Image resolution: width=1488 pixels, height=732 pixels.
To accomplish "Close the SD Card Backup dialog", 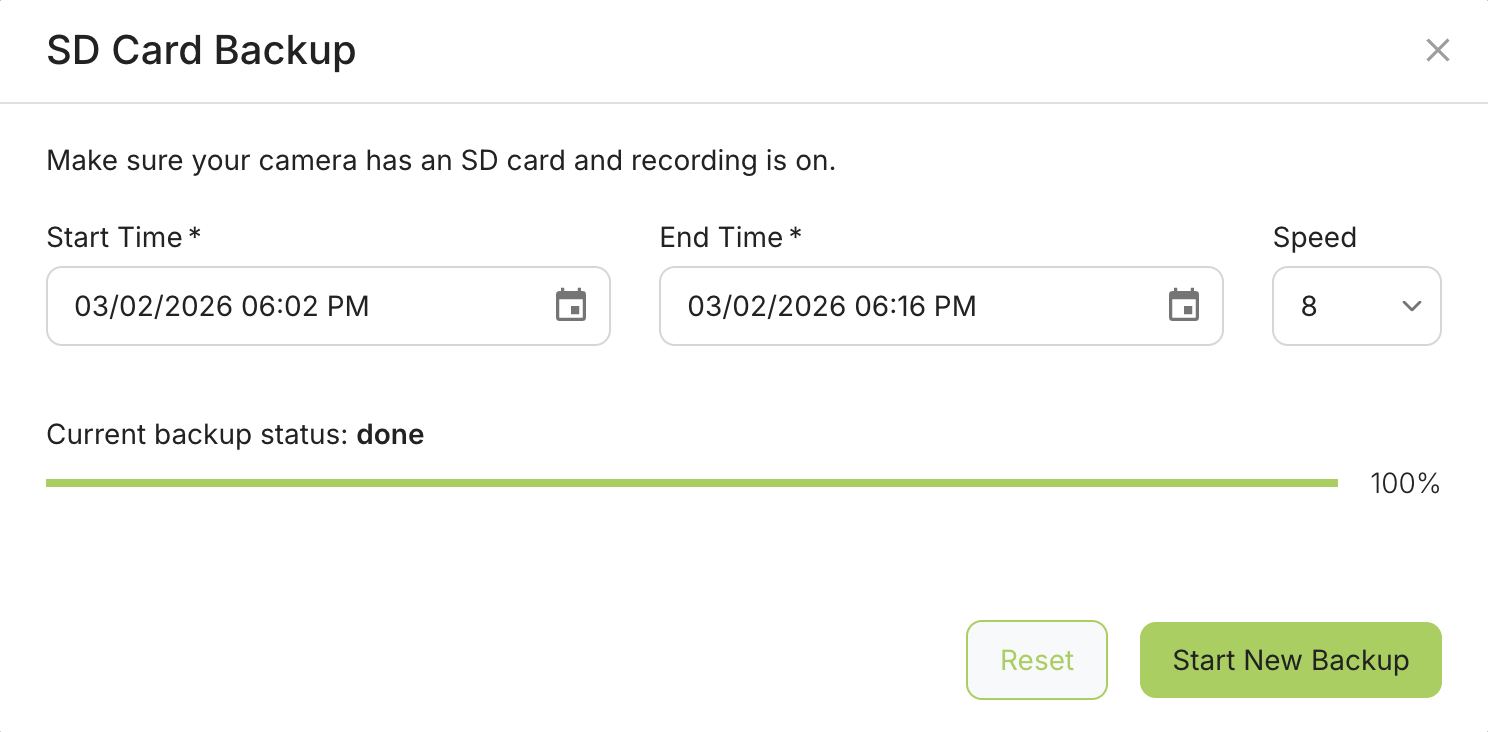I will click(x=1437, y=51).
